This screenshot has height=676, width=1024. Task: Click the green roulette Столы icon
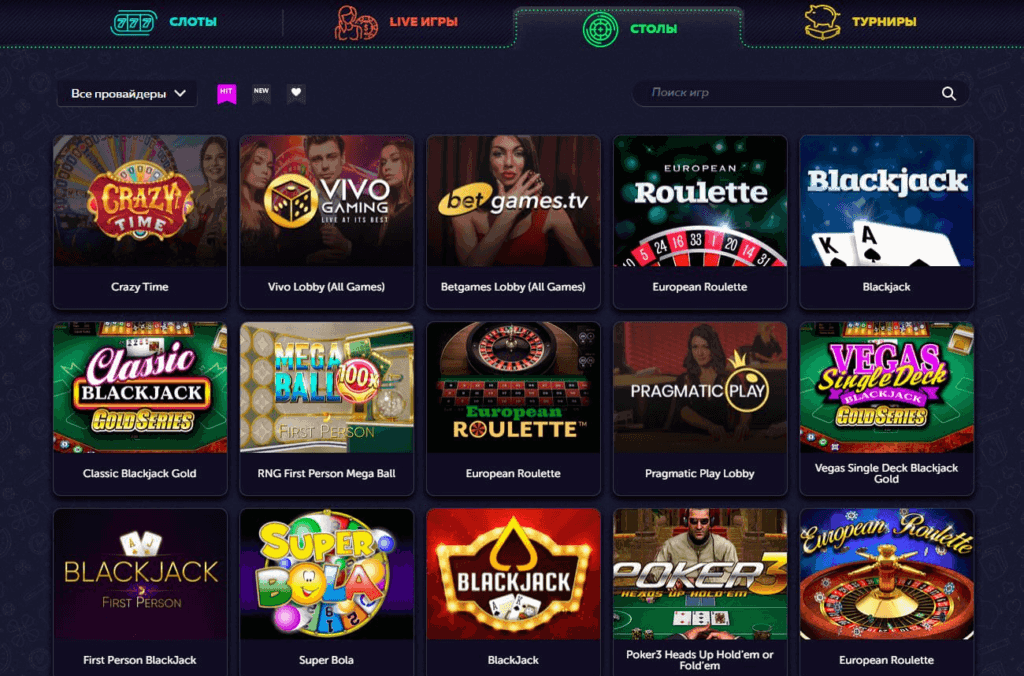pyautogui.click(x=600, y=29)
